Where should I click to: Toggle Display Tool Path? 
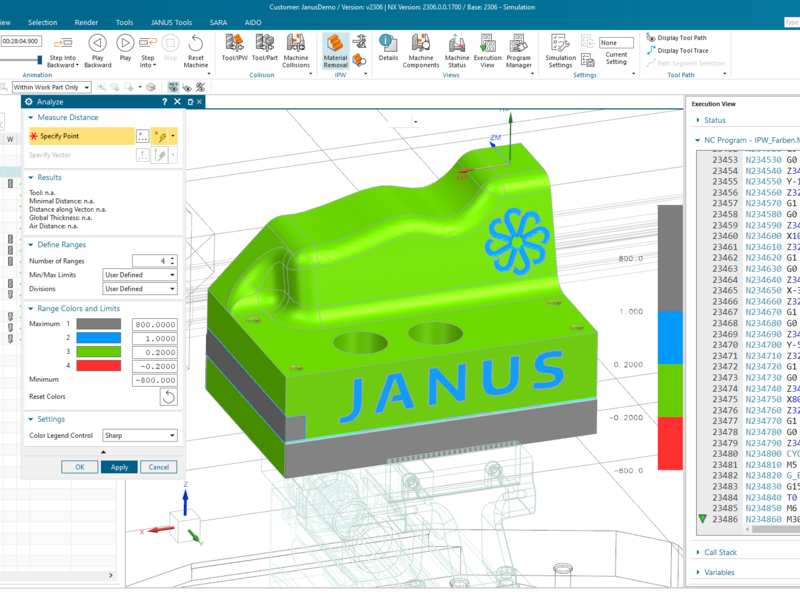click(x=677, y=38)
